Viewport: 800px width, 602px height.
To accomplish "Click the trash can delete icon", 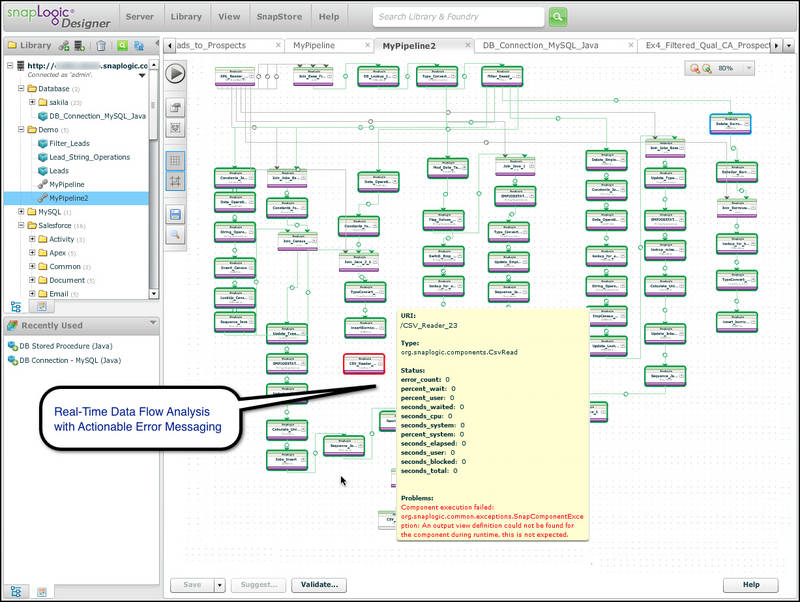I will (101, 45).
